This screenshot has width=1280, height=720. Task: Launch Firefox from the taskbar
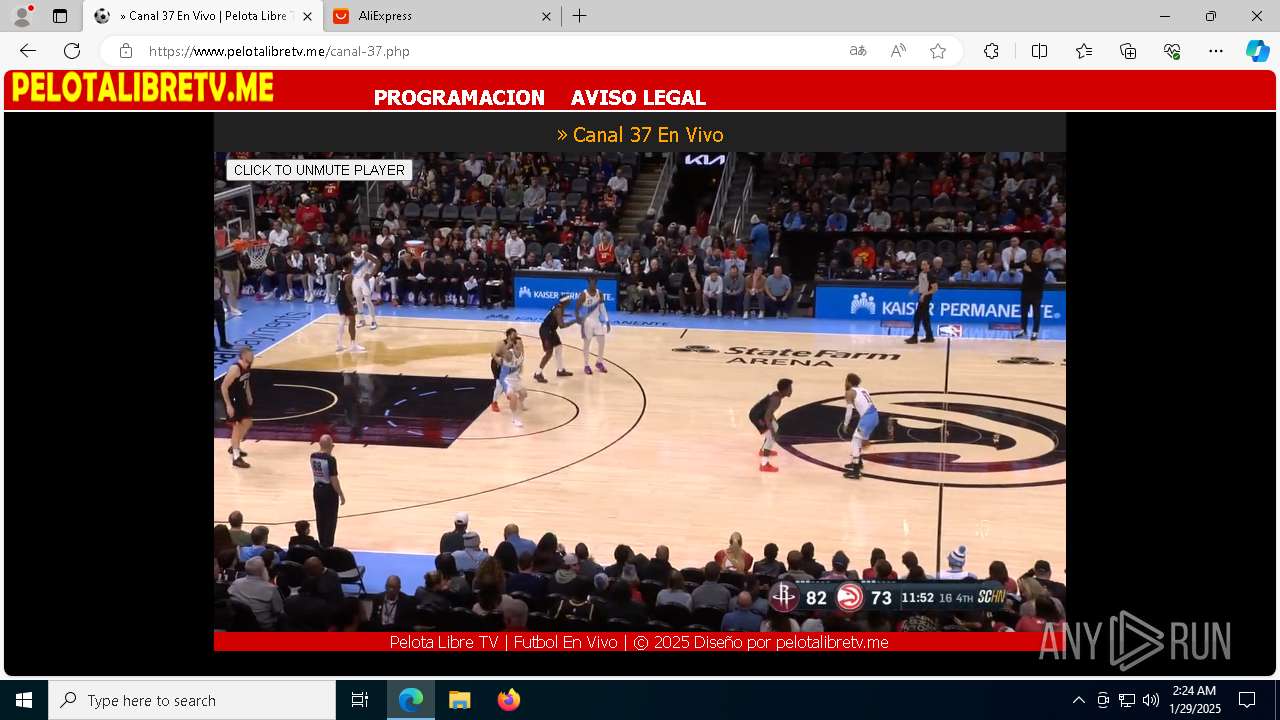click(x=508, y=700)
